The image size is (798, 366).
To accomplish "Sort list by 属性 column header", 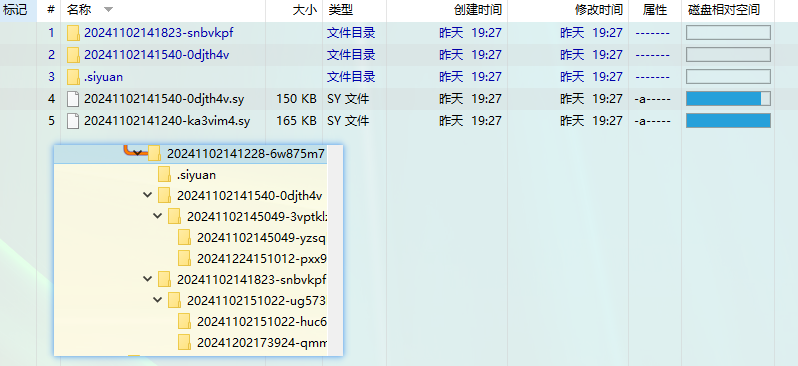I will point(655,10).
